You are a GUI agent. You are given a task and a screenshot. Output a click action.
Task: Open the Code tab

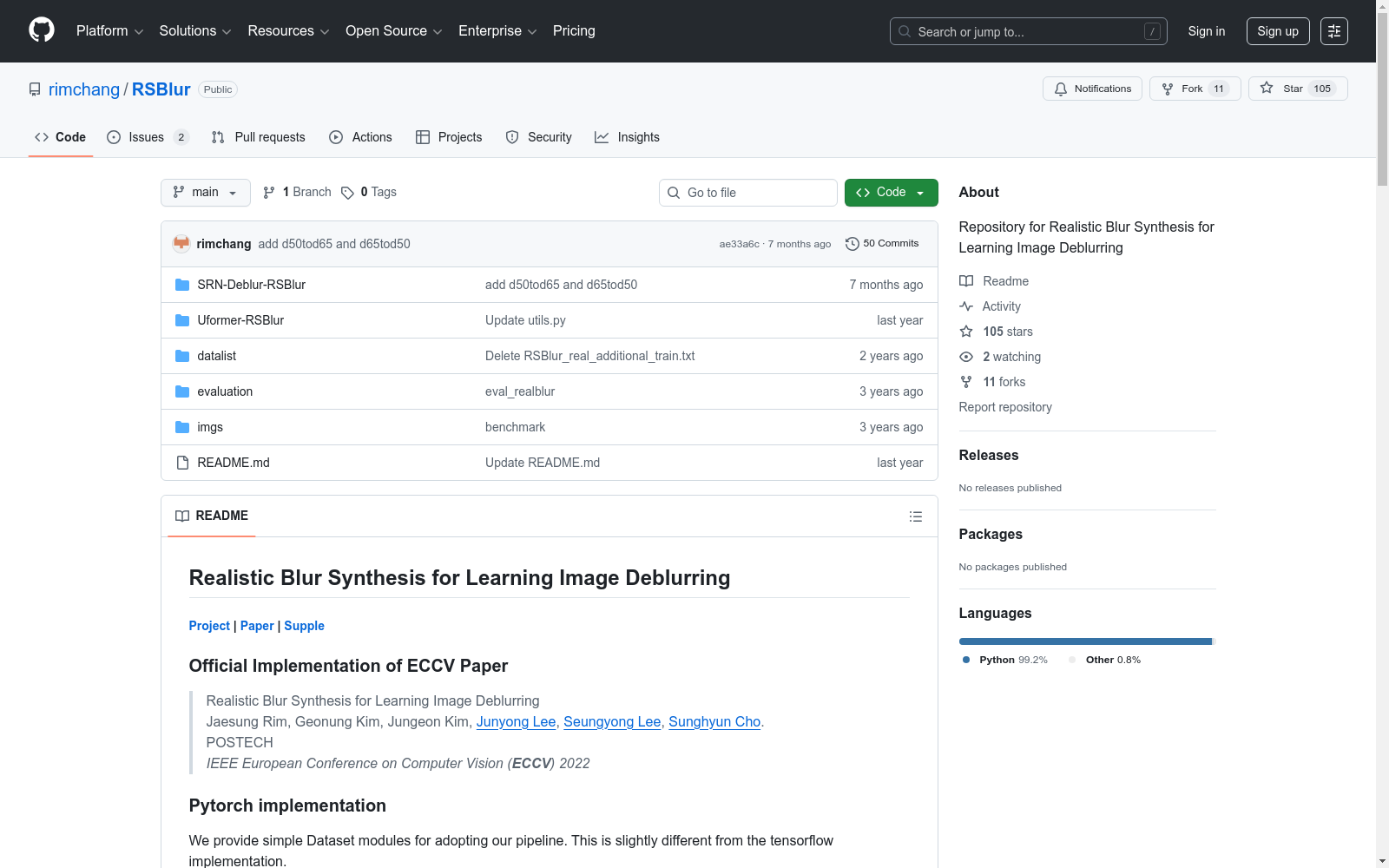(x=61, y=137)
